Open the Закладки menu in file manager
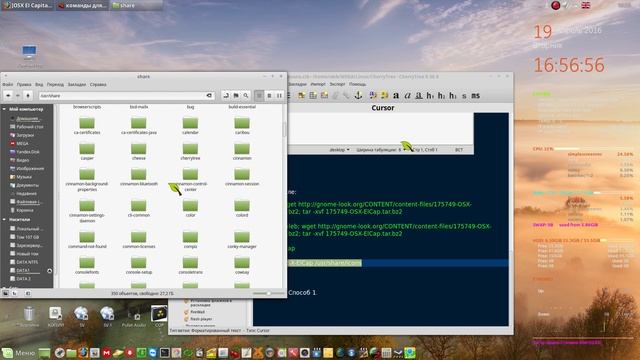Image resolution: width=640 pixels, height=360 pixels. point(77,84)
